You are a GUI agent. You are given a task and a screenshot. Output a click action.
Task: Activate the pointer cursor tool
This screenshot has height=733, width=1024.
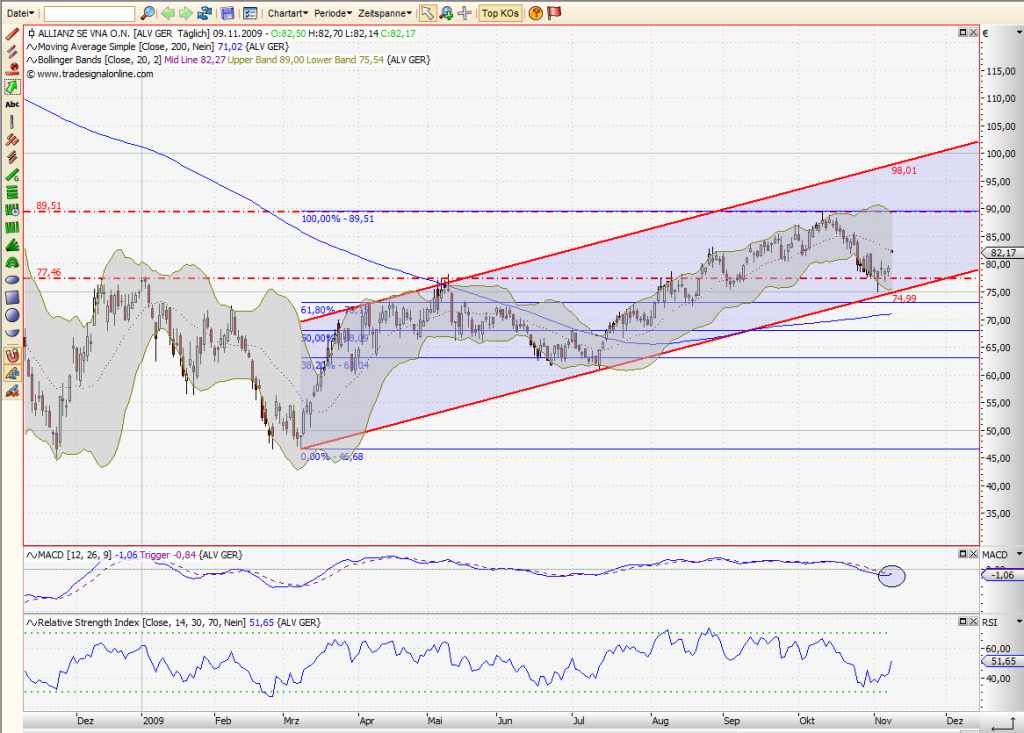coord(427,12)
